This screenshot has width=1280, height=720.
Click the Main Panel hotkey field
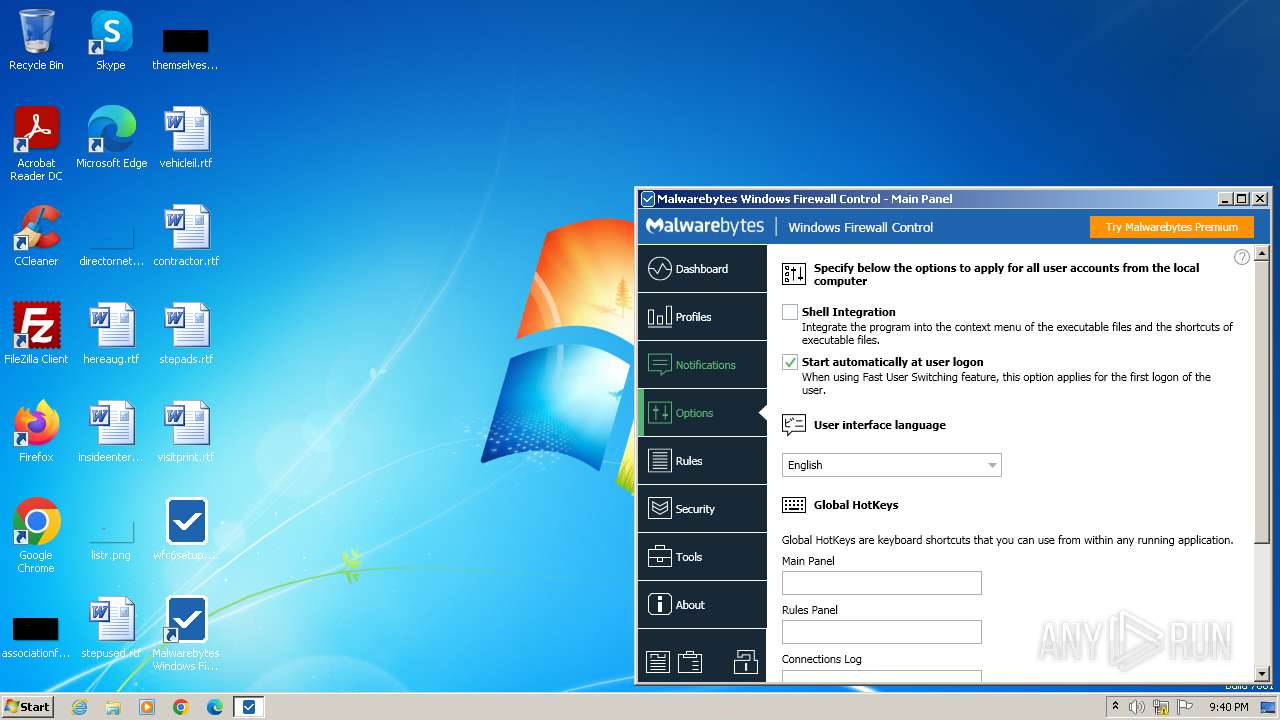(x=881, y=583)
